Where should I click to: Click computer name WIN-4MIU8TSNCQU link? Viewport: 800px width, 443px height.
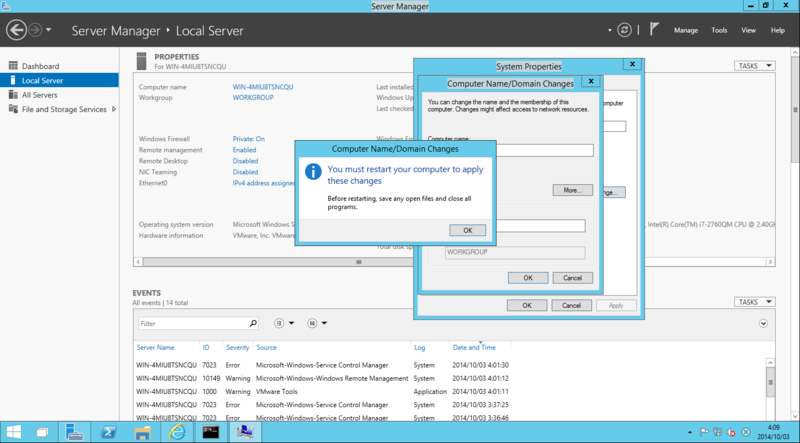[x=263, y=87]
